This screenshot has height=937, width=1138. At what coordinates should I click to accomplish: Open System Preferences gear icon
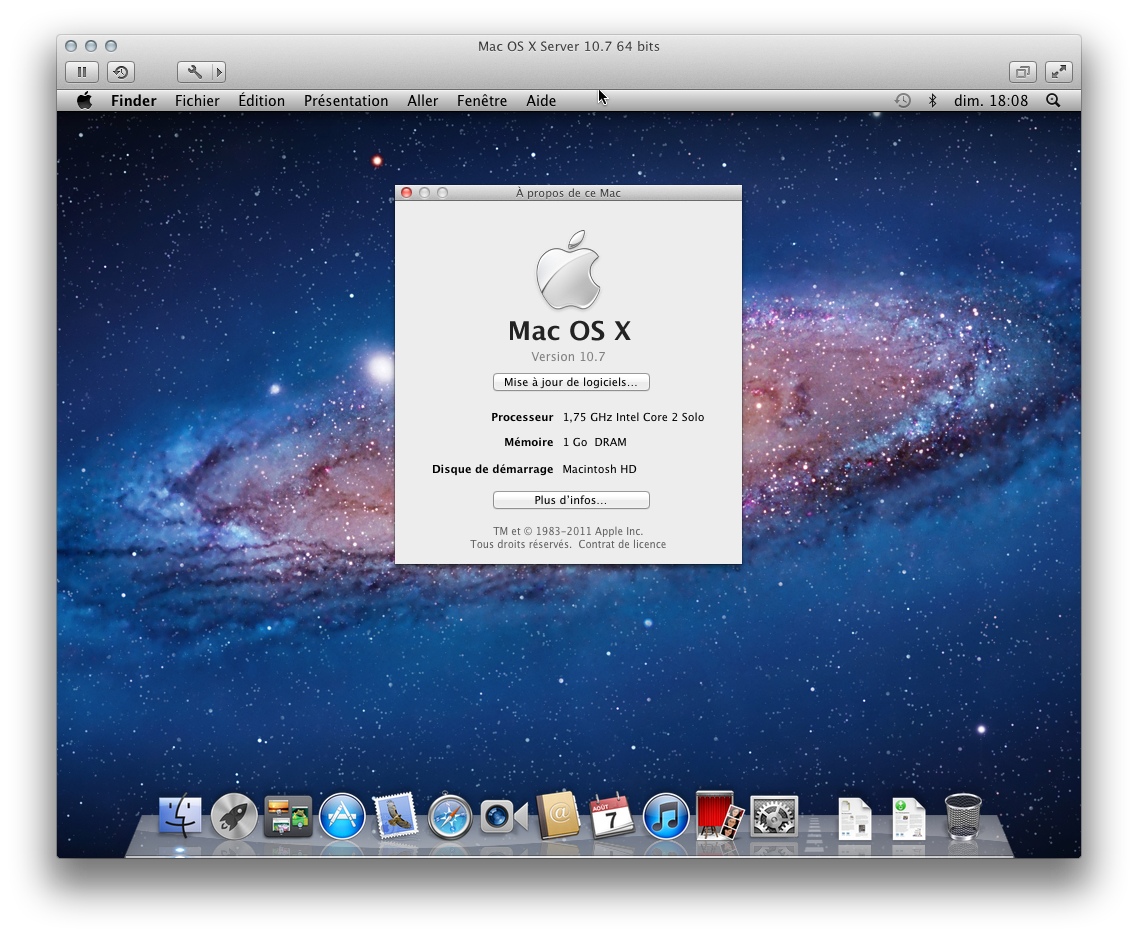click(774, 816)
